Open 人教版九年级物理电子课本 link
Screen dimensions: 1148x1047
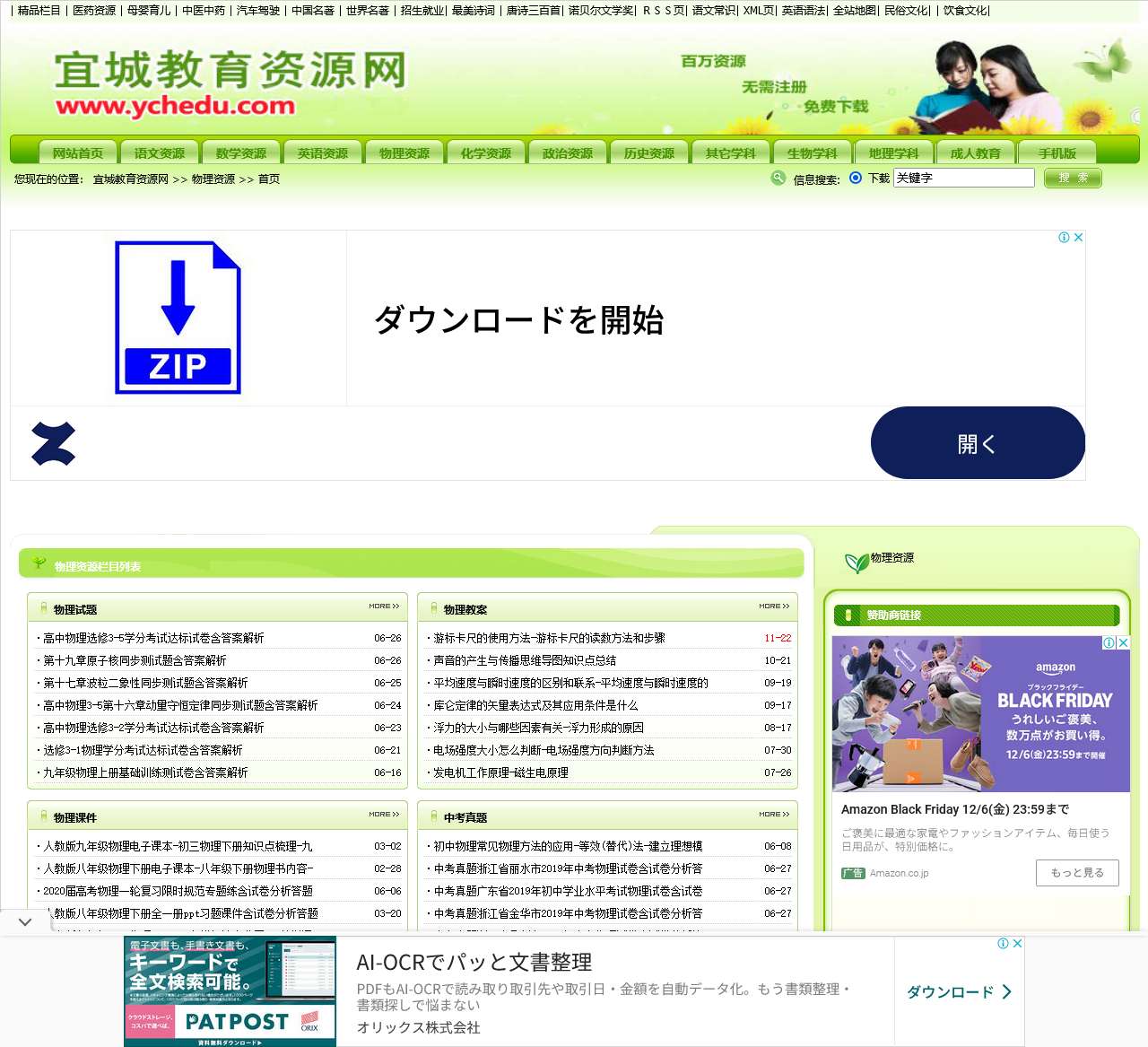(x=178, y=846)
